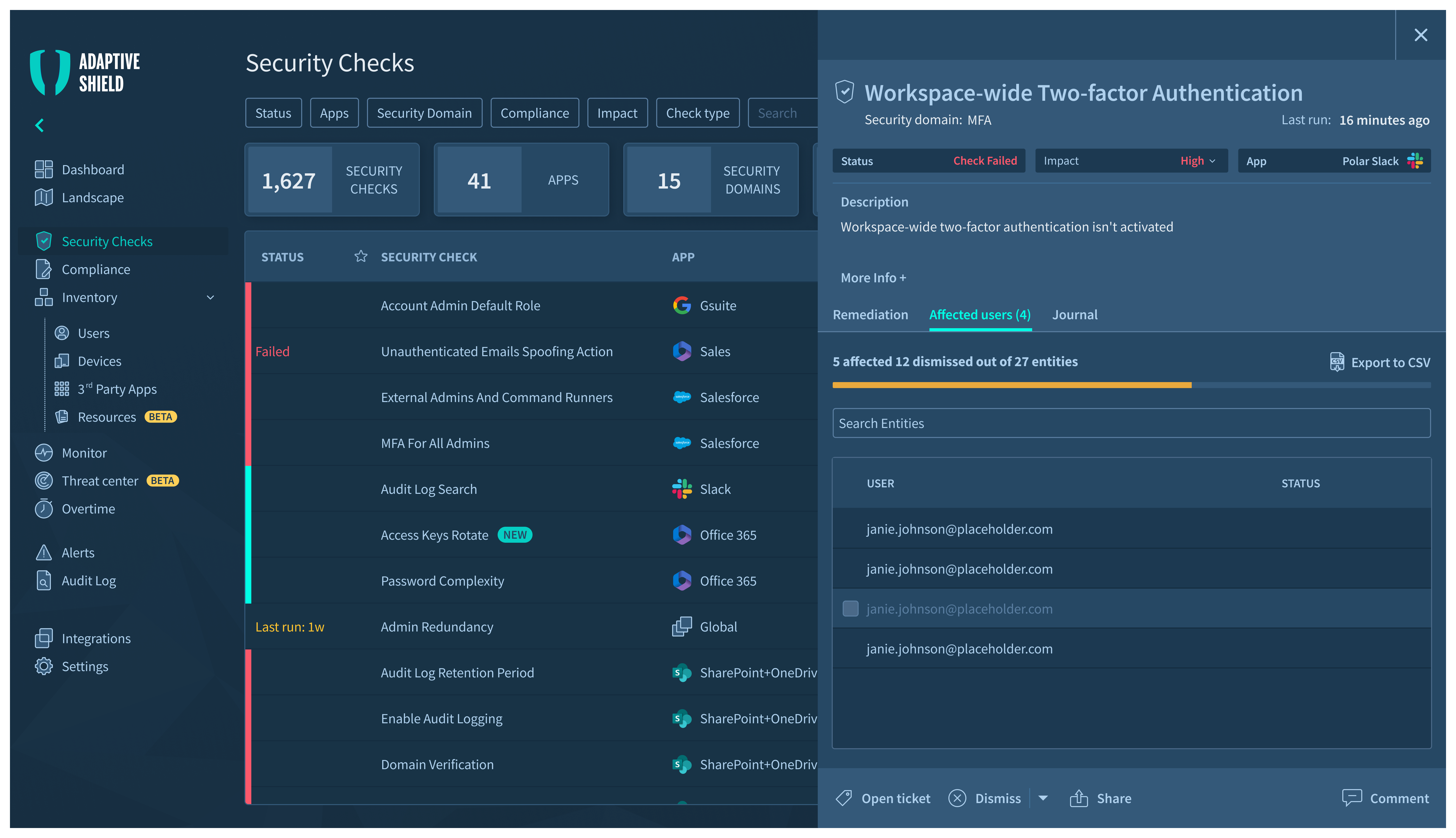
Task: Switch to the Remediation tab
Action: [870, 315]
